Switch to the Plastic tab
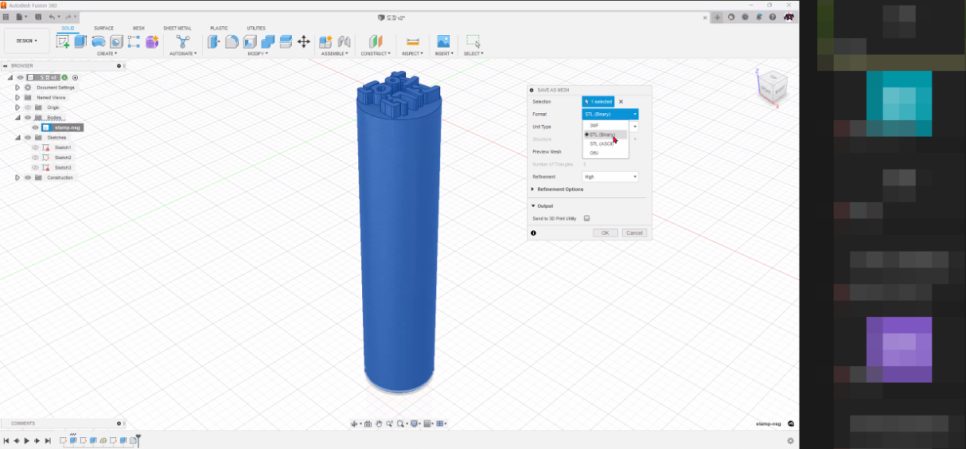The width and height of the screenshot is (966, 449). 219,28
